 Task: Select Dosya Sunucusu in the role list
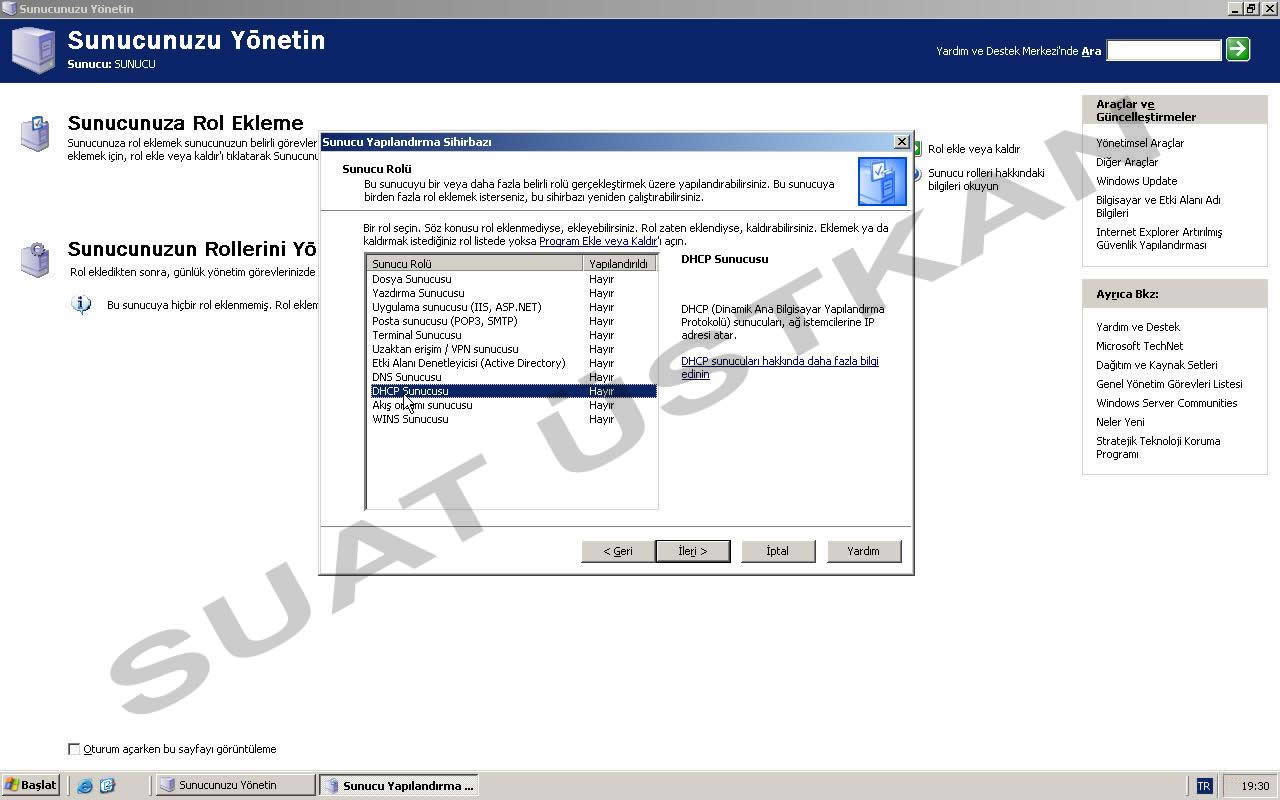pyautogui.click(x=513, y=279)
